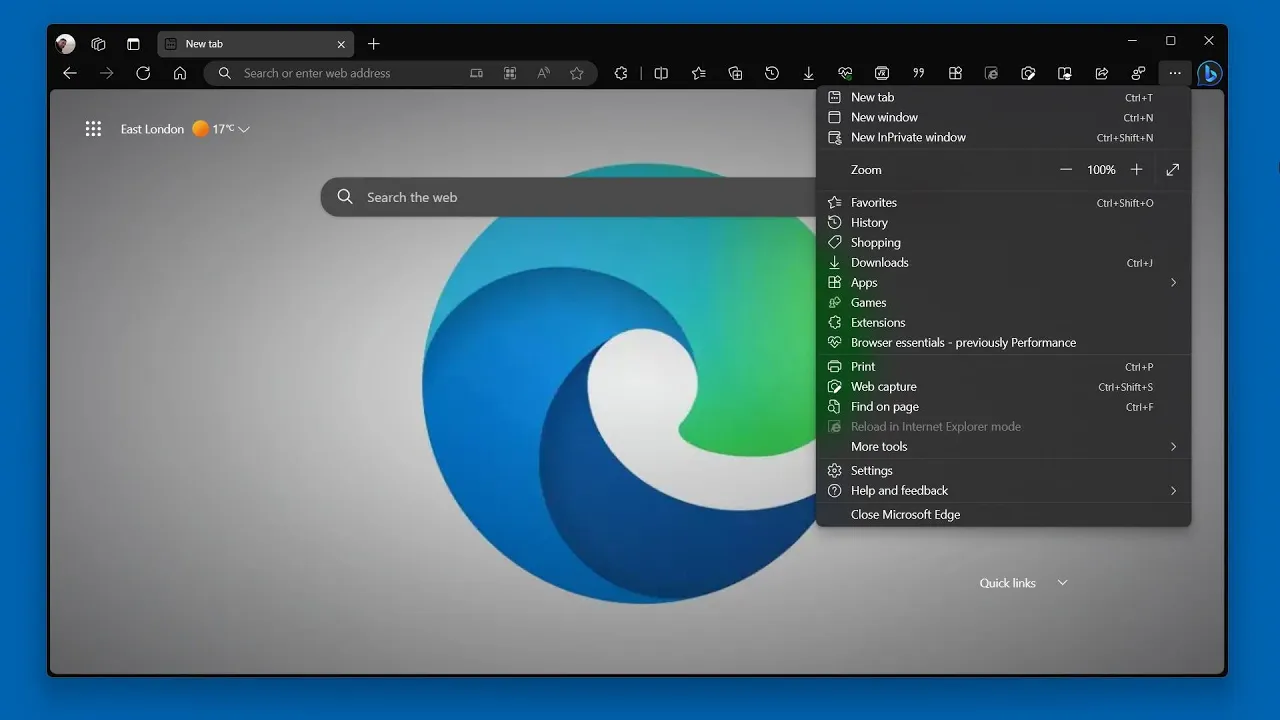Close the Settings and more ellipsis menu

tap(1175, 73)
